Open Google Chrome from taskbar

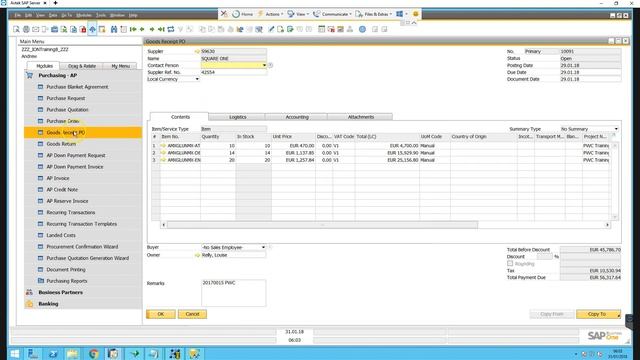pyautogui.click(x=93, y=353)
